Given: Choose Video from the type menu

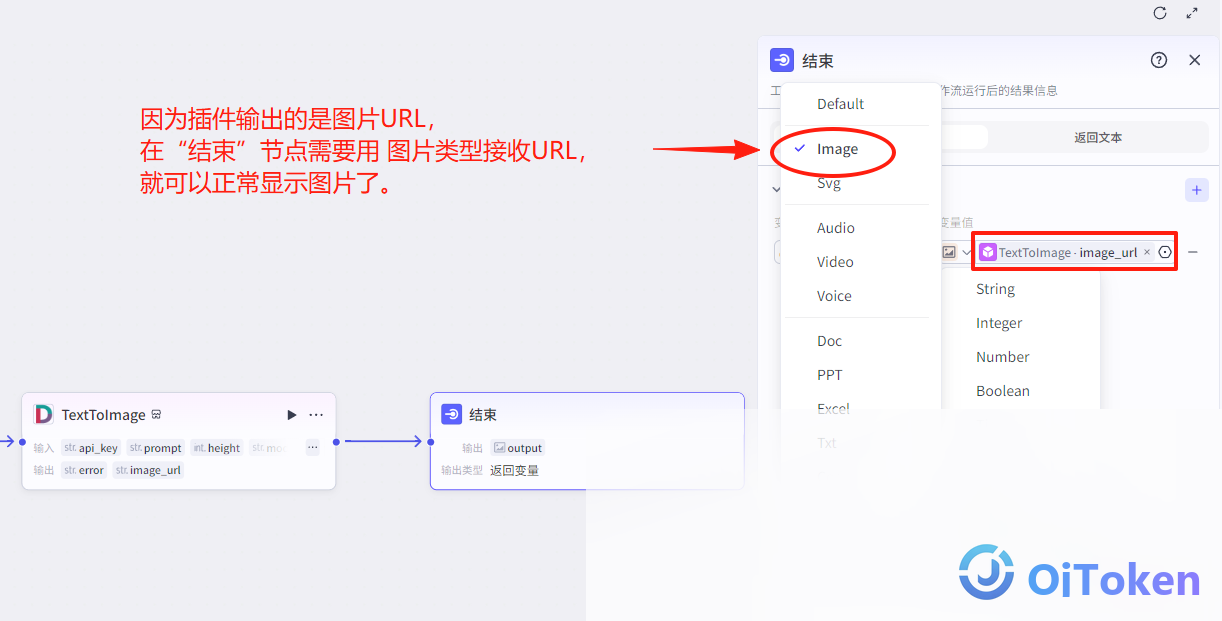Looking at the screenshot, I should (835, 262).
